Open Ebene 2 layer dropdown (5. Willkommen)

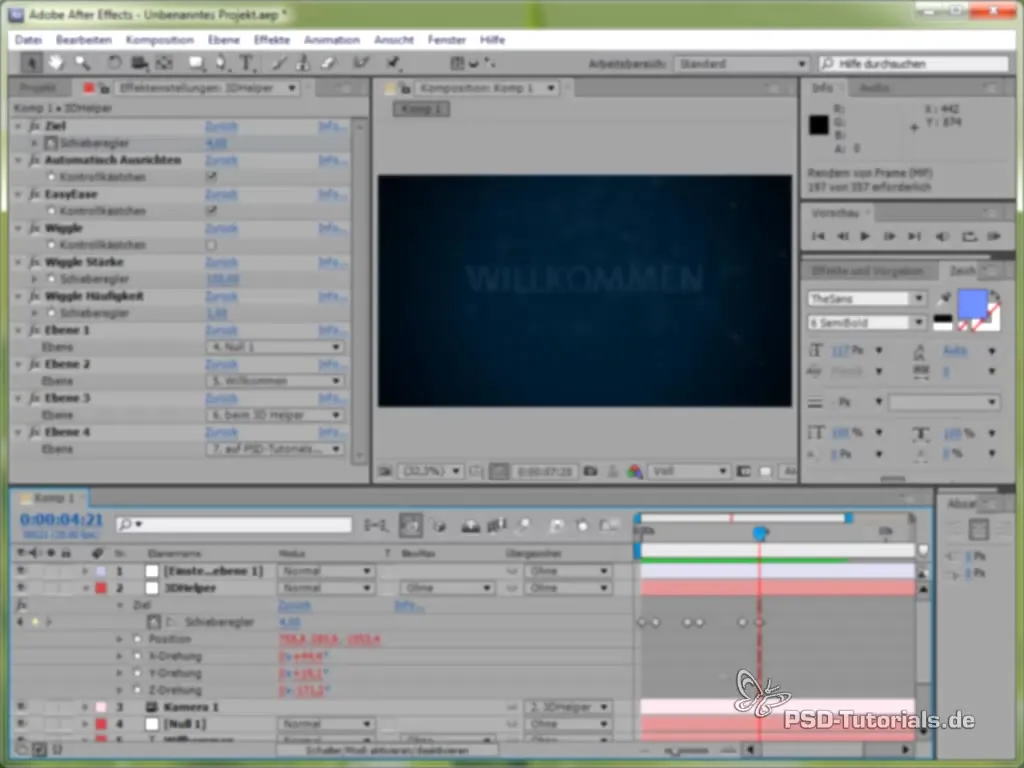[x=274, y=381]
